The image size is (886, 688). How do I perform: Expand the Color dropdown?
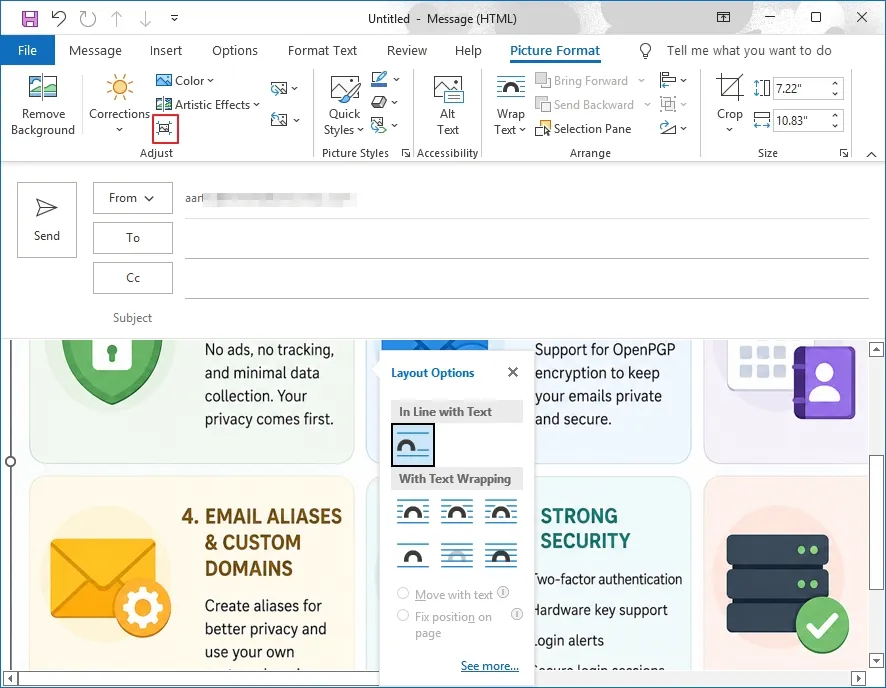(185, 80)
